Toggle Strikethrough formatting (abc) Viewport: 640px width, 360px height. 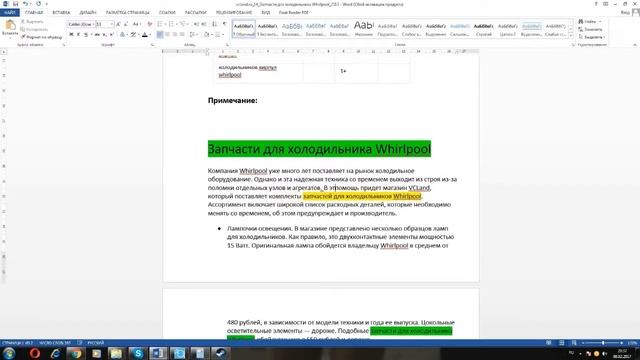(97, 35)
